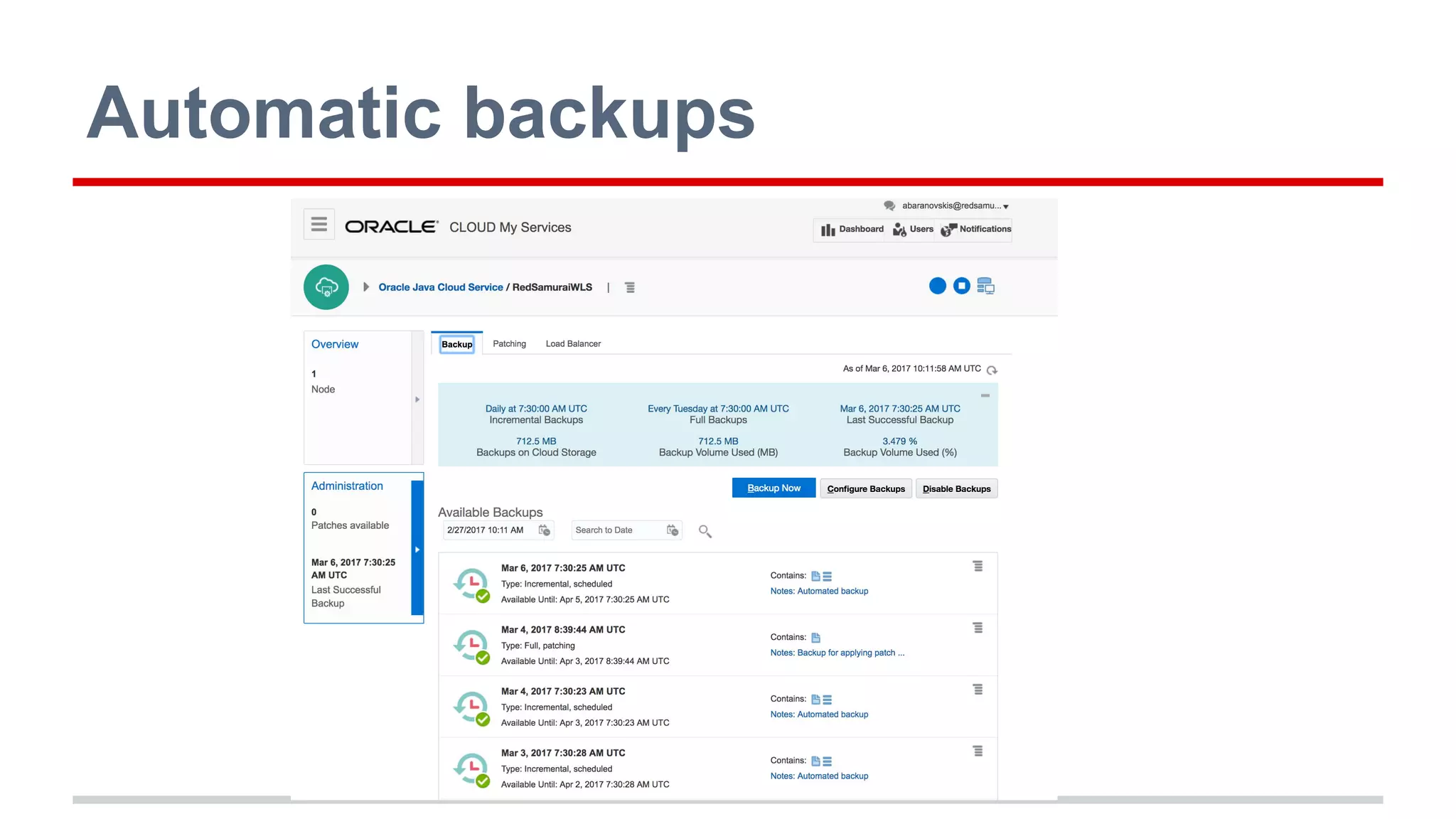Click Type: Full, patching text
The image size is (1456, 819).
[537, 646]
